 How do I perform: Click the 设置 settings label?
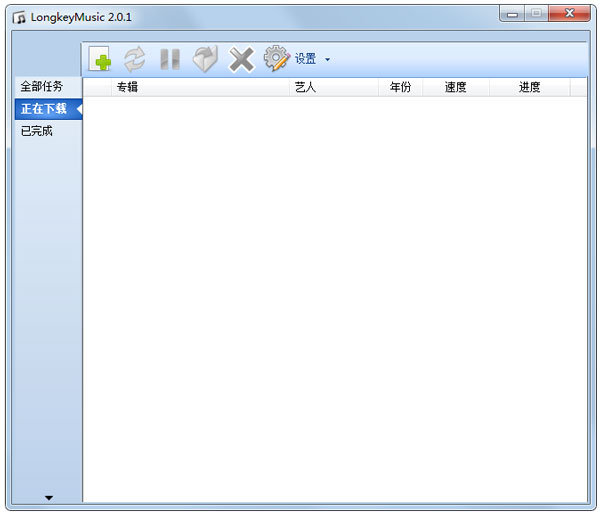click(x=305, y=59)
